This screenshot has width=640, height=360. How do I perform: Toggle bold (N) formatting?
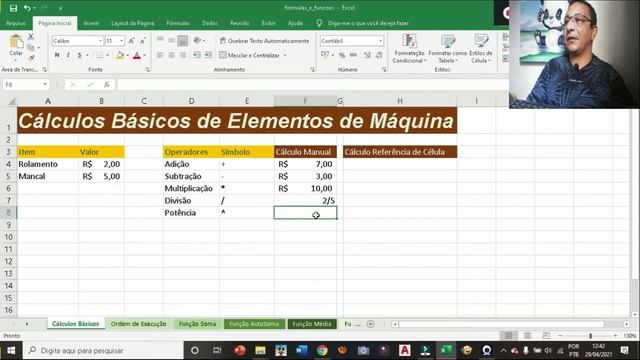coord(57,55)
